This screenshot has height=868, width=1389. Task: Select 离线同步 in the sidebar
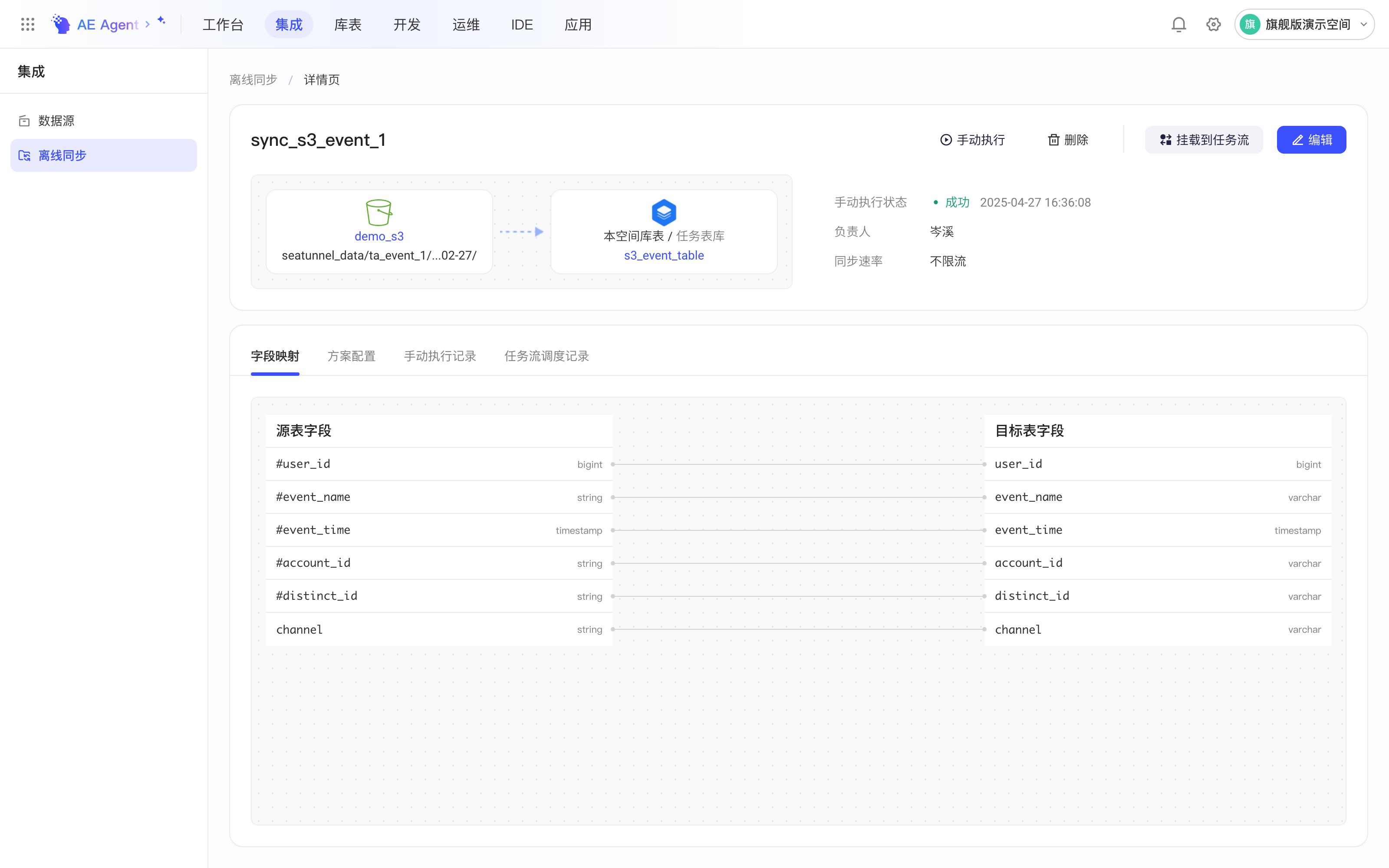click(x=103, y=155)
